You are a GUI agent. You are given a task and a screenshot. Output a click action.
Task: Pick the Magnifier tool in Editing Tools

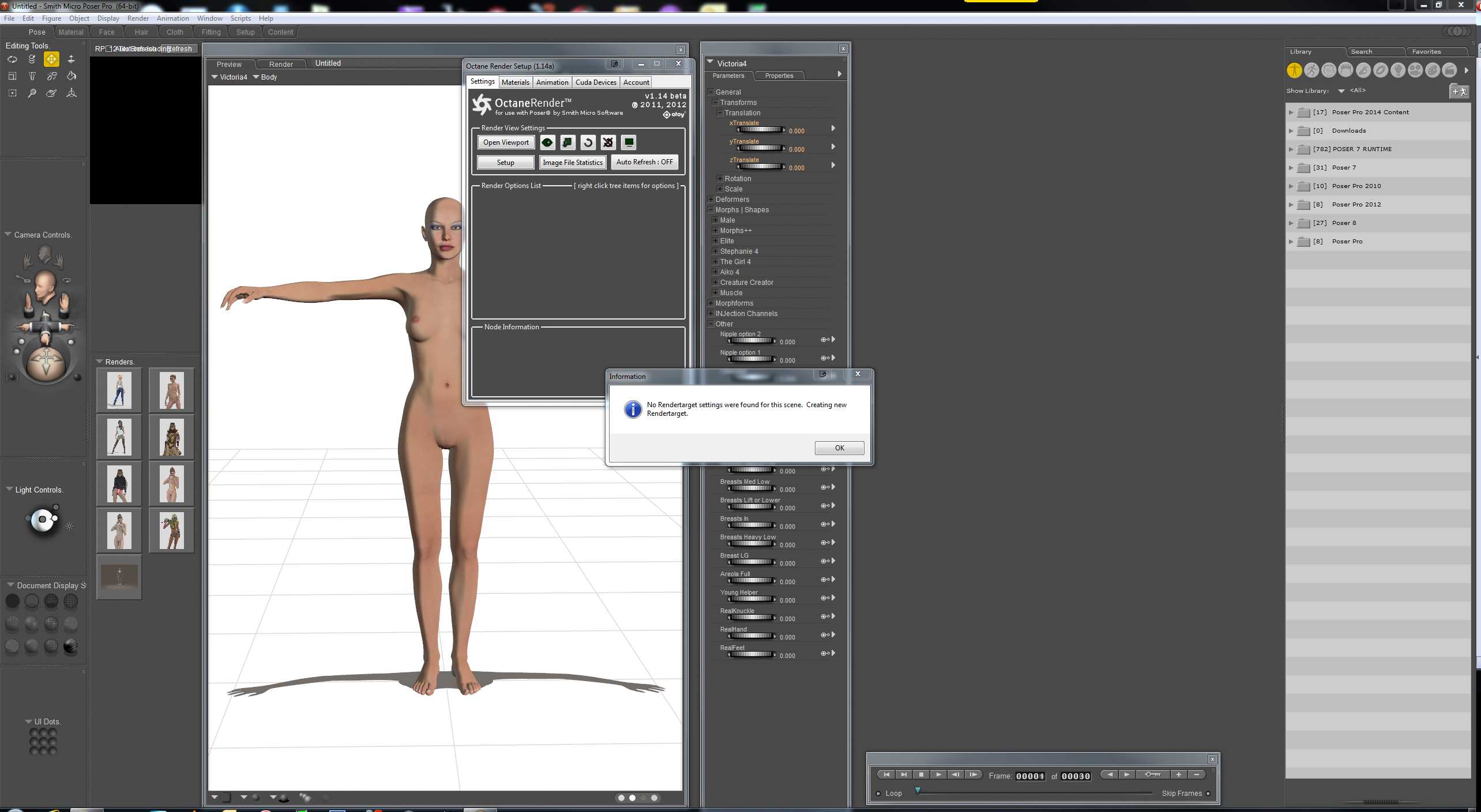coord(32,93)
